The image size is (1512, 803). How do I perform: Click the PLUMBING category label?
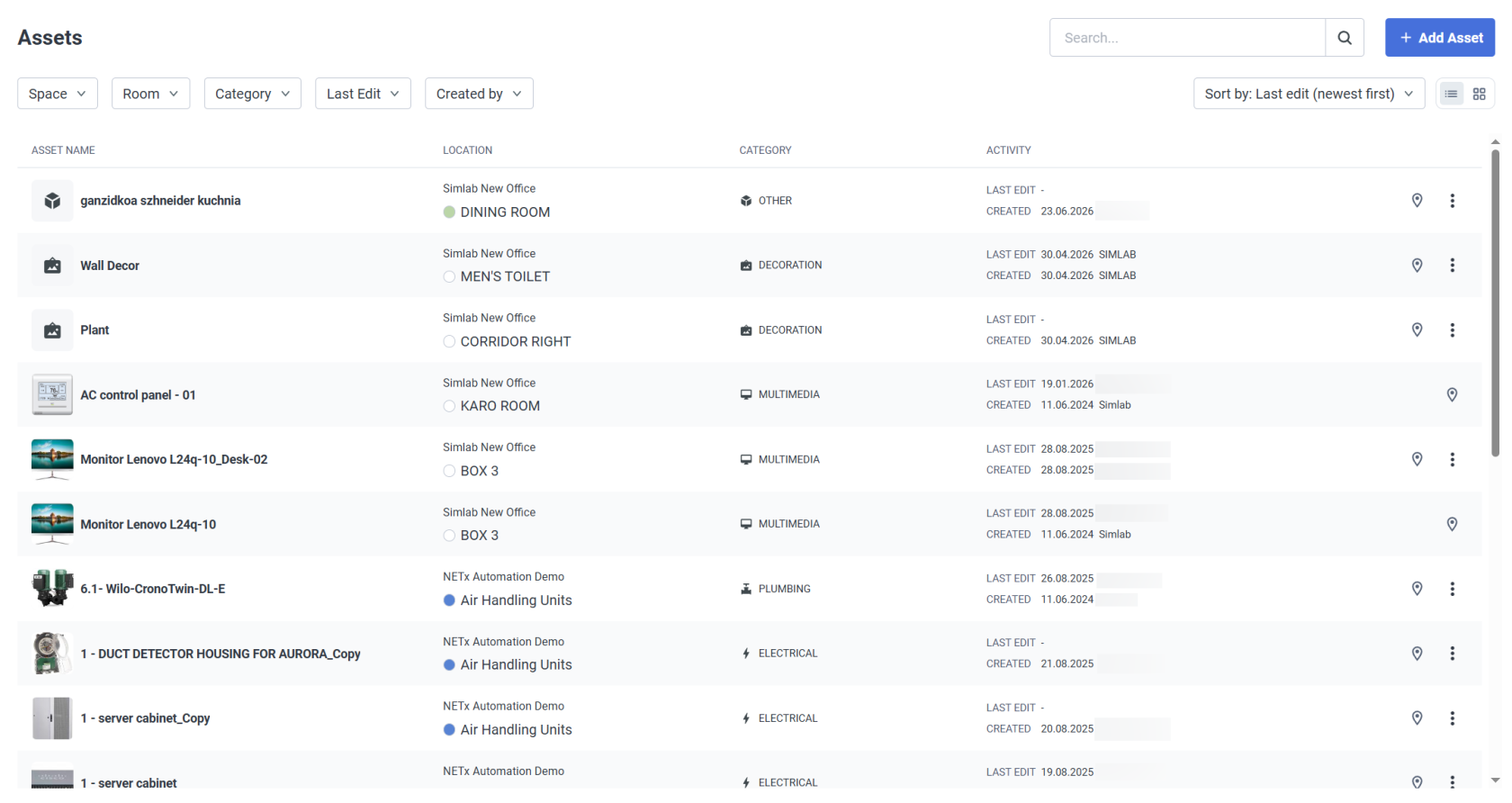(784, 589)
